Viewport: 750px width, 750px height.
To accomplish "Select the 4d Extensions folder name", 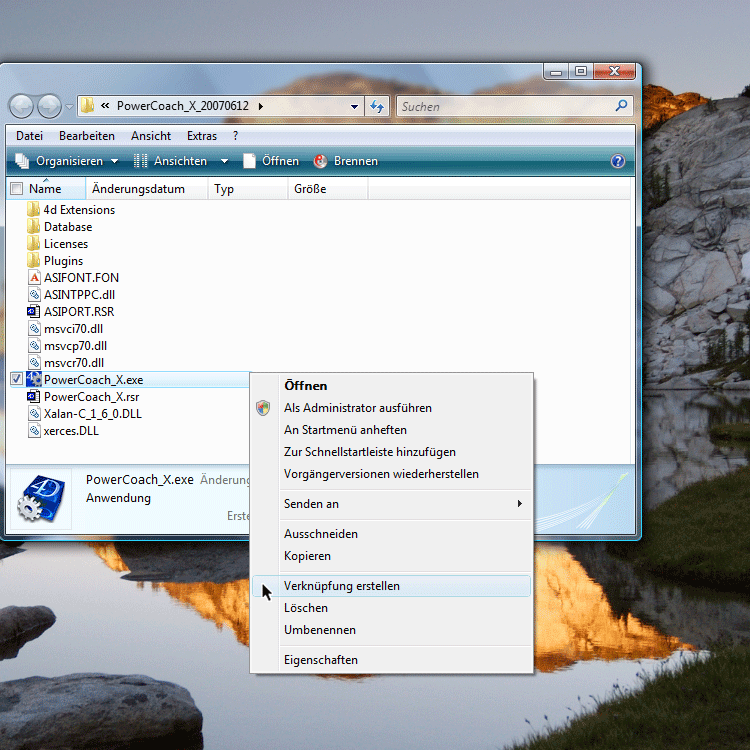I will coord(79,210).
